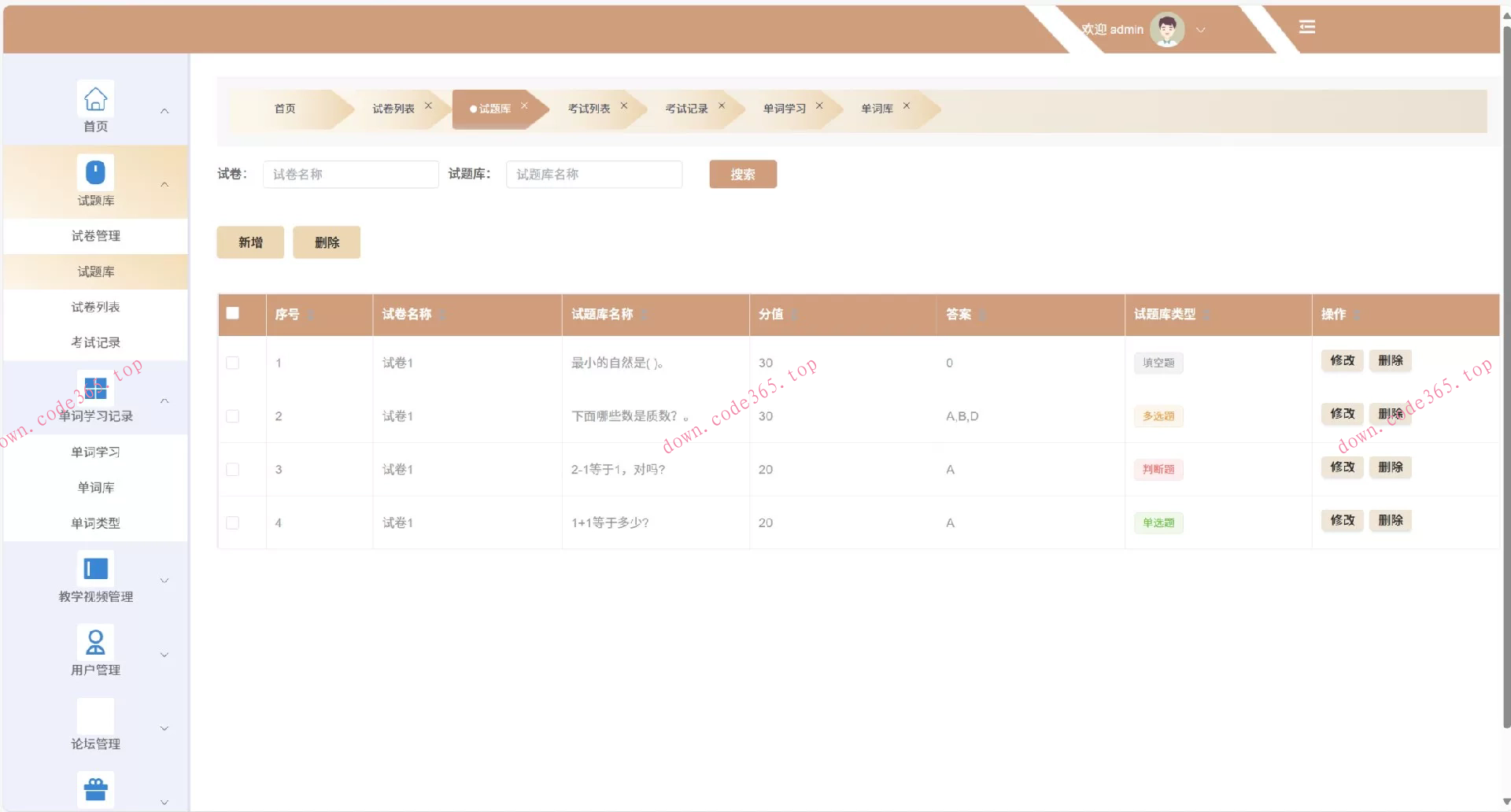Image resolution: width=1511 pixels, height=812 pixels.
Task: Select the 用户管理 person icon
Action: coord(95,641)
